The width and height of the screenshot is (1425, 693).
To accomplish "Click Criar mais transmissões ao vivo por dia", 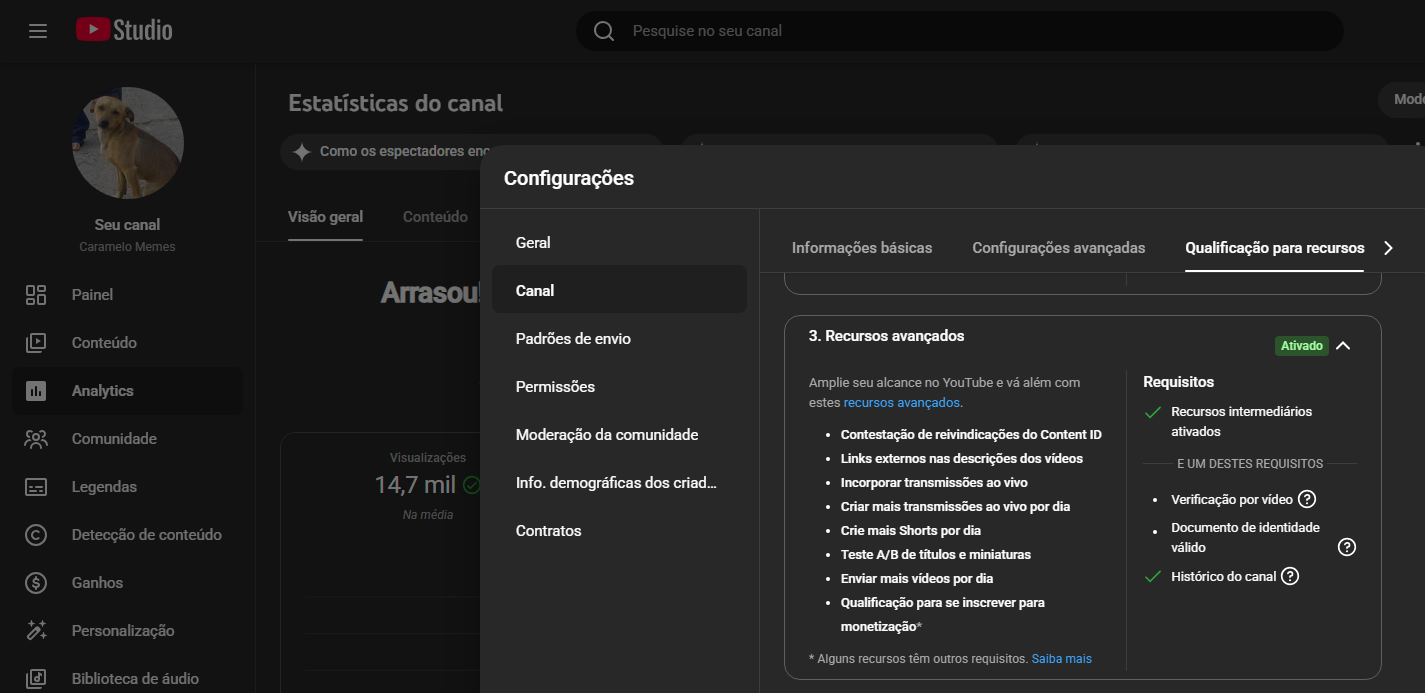I will [955, 507].
